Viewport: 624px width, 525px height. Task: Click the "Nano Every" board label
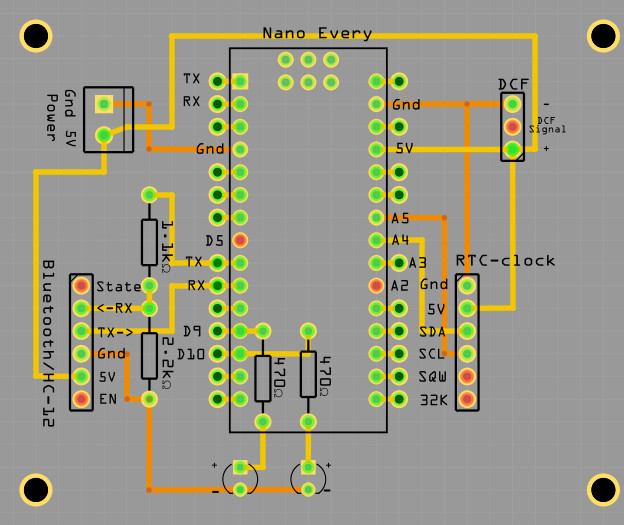[x=317, y=33]
